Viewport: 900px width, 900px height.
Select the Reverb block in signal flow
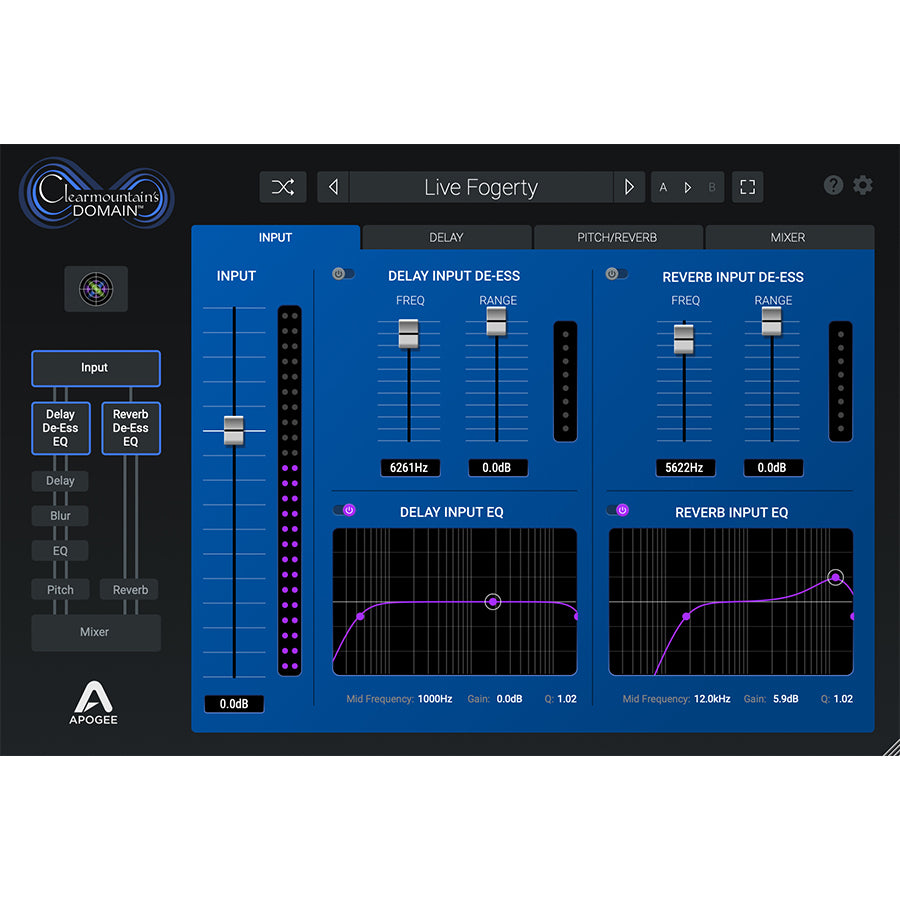click(130, 590)
